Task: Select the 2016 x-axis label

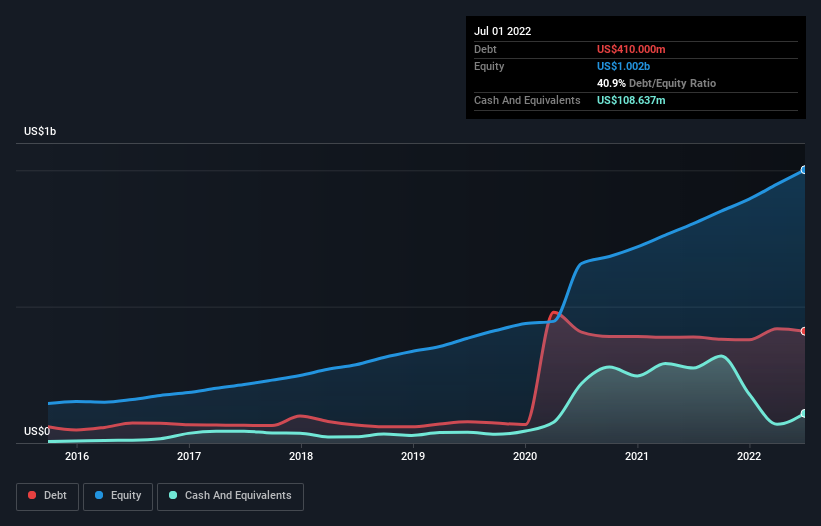Action: coord(77,456)
